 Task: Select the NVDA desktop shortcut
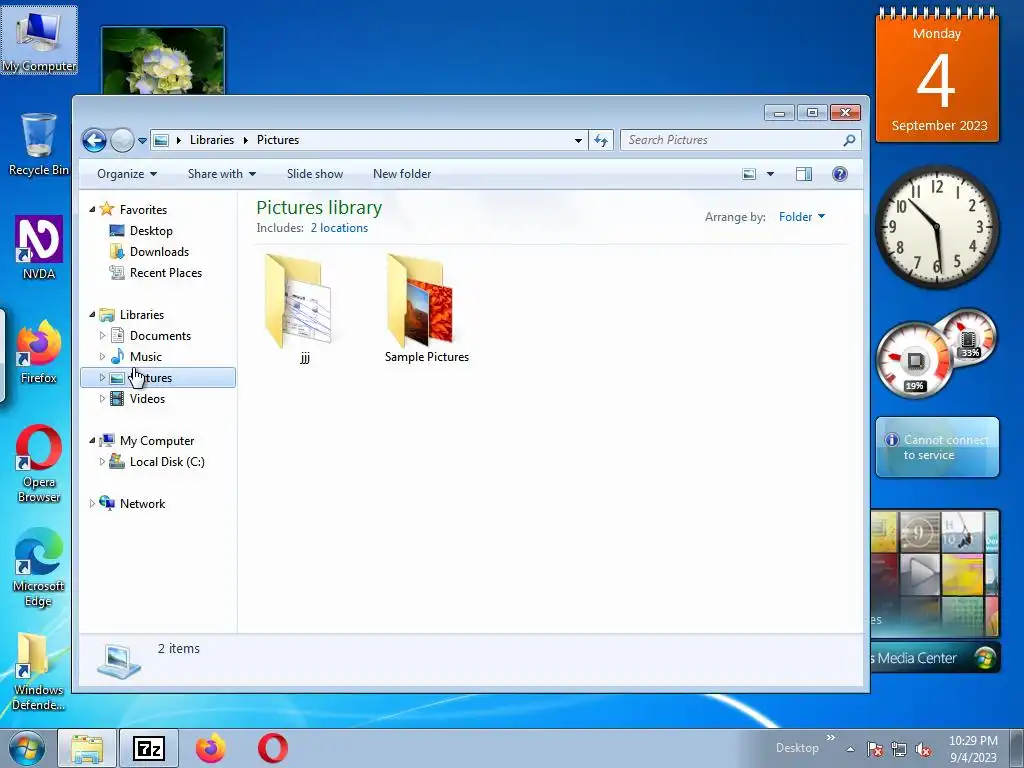point(39,248)
